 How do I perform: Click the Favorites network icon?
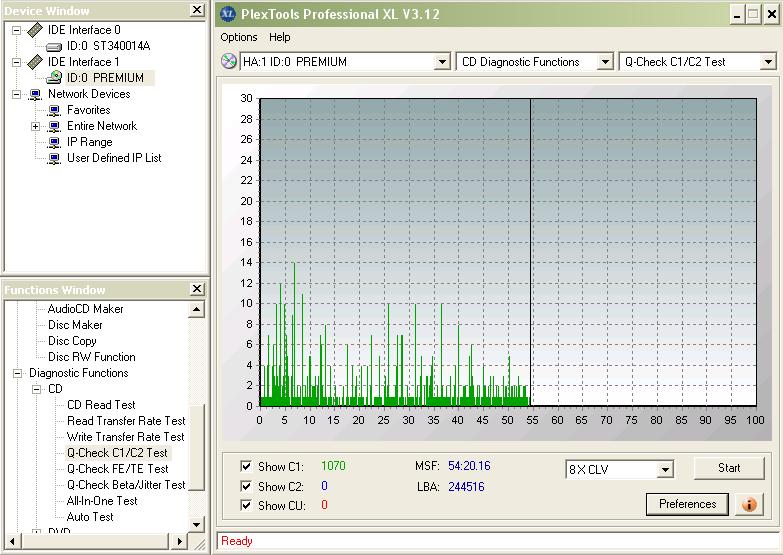click(54, 110)
